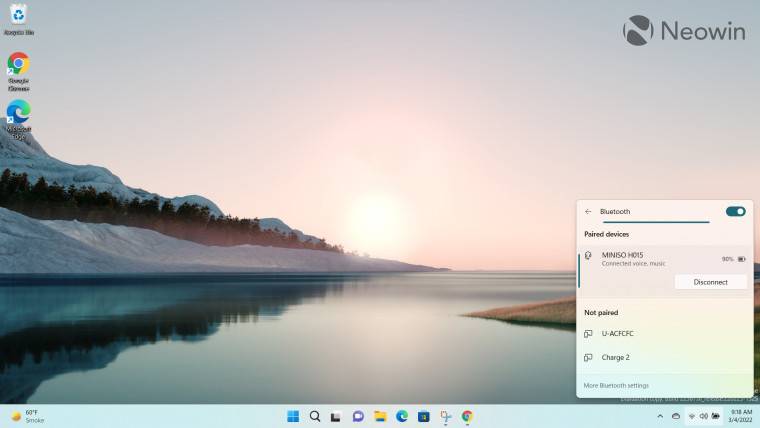The image size is (760, 428).
Task: Open Microsoft Edge from the taskbar
Action: click(x=402, y=416)
